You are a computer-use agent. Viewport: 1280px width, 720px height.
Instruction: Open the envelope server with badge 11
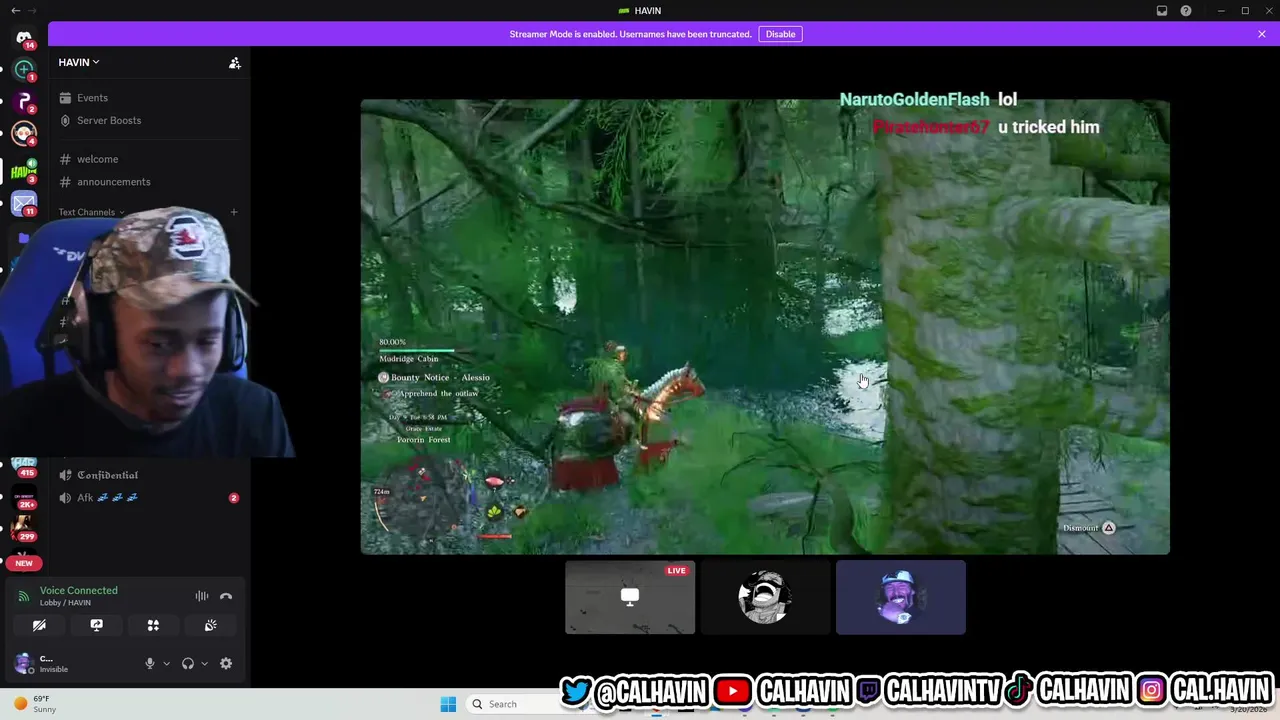tap(24, 204)
